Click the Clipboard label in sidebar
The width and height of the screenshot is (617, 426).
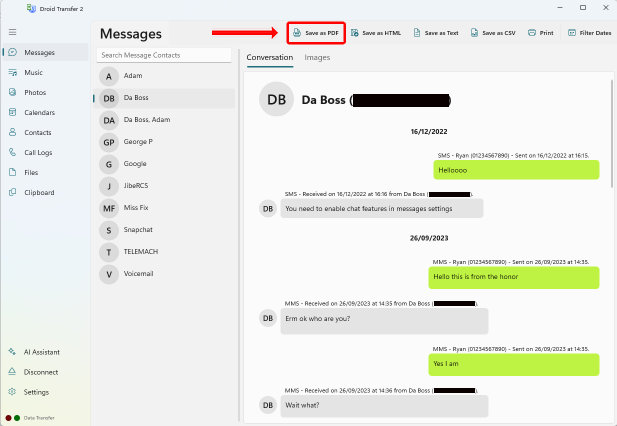[x=39, y=193]
